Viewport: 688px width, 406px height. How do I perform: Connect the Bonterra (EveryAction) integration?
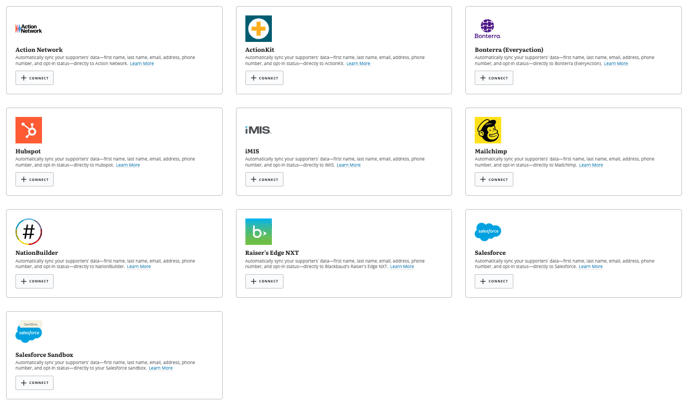tap(494, 78)
